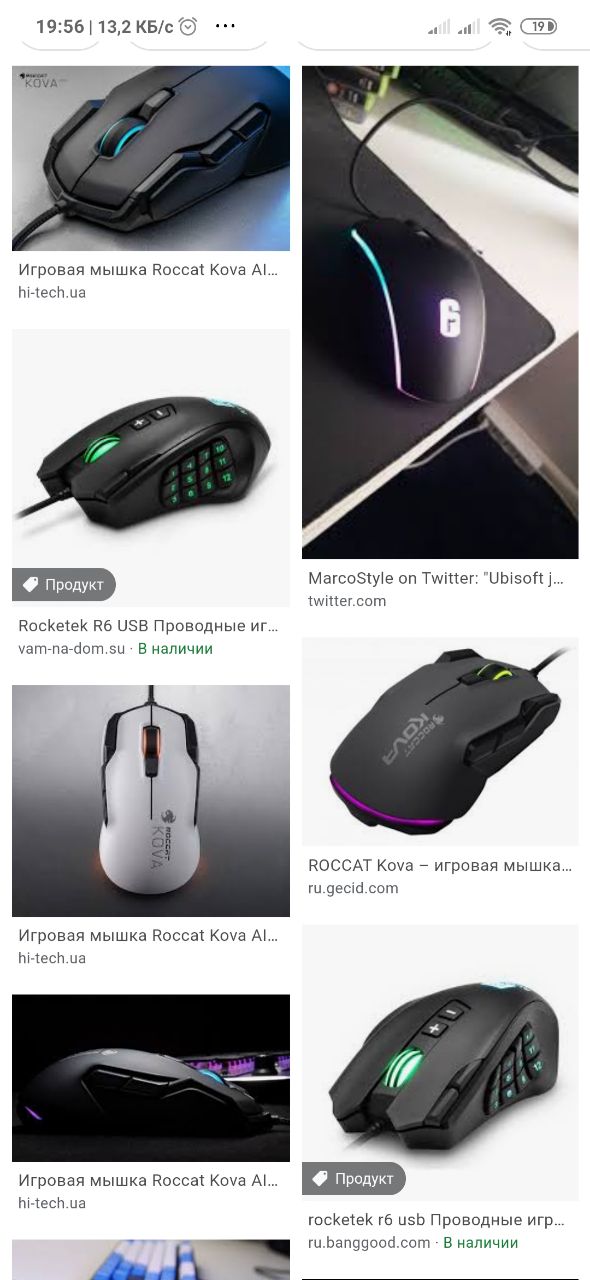Tap the «Продукт» tag on Rocketek R6 image
This screenshot has width=590, height=1280.
64,585
